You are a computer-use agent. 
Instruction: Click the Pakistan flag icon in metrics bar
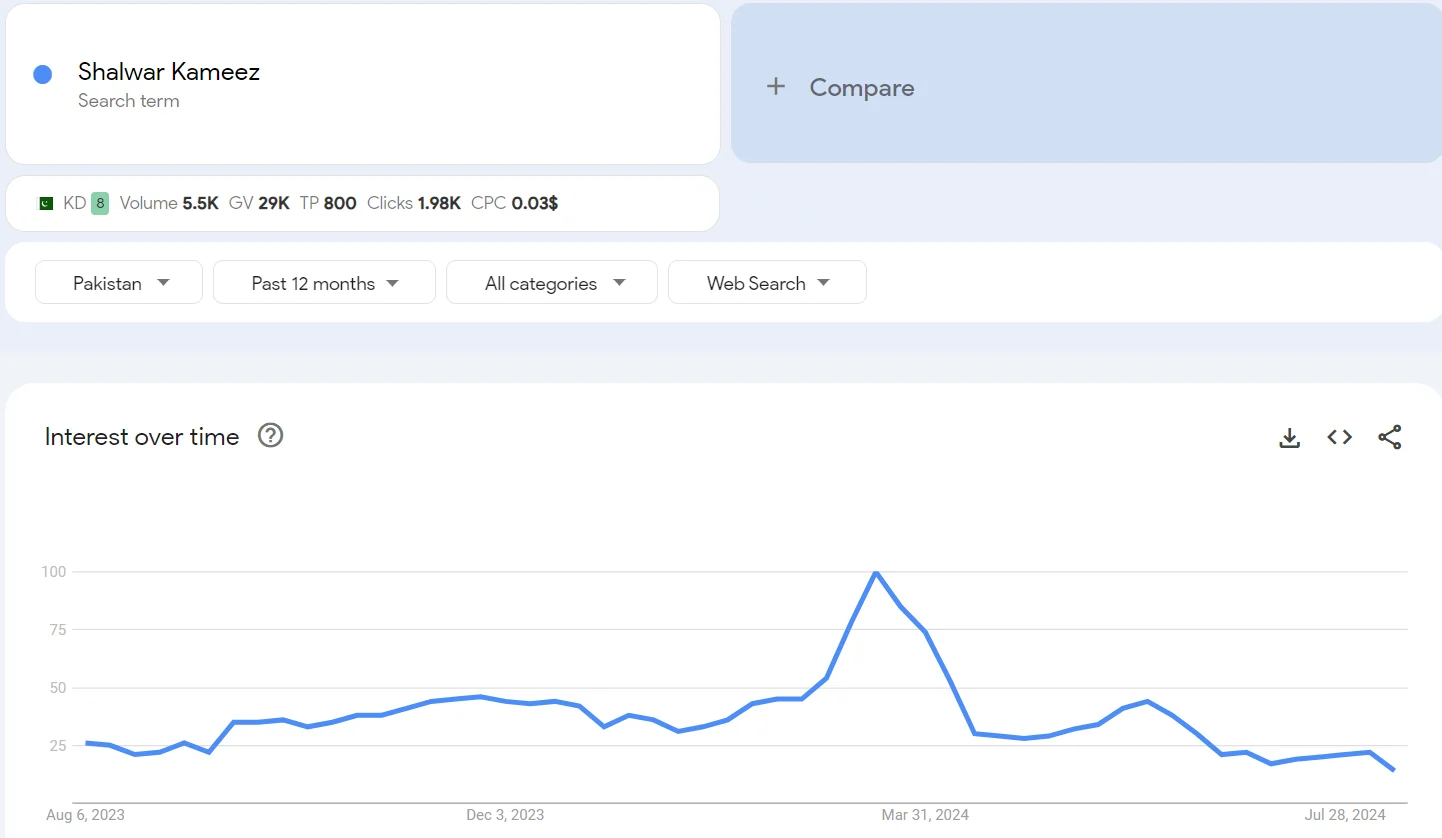pyautogui.click(x=46, y=202)
